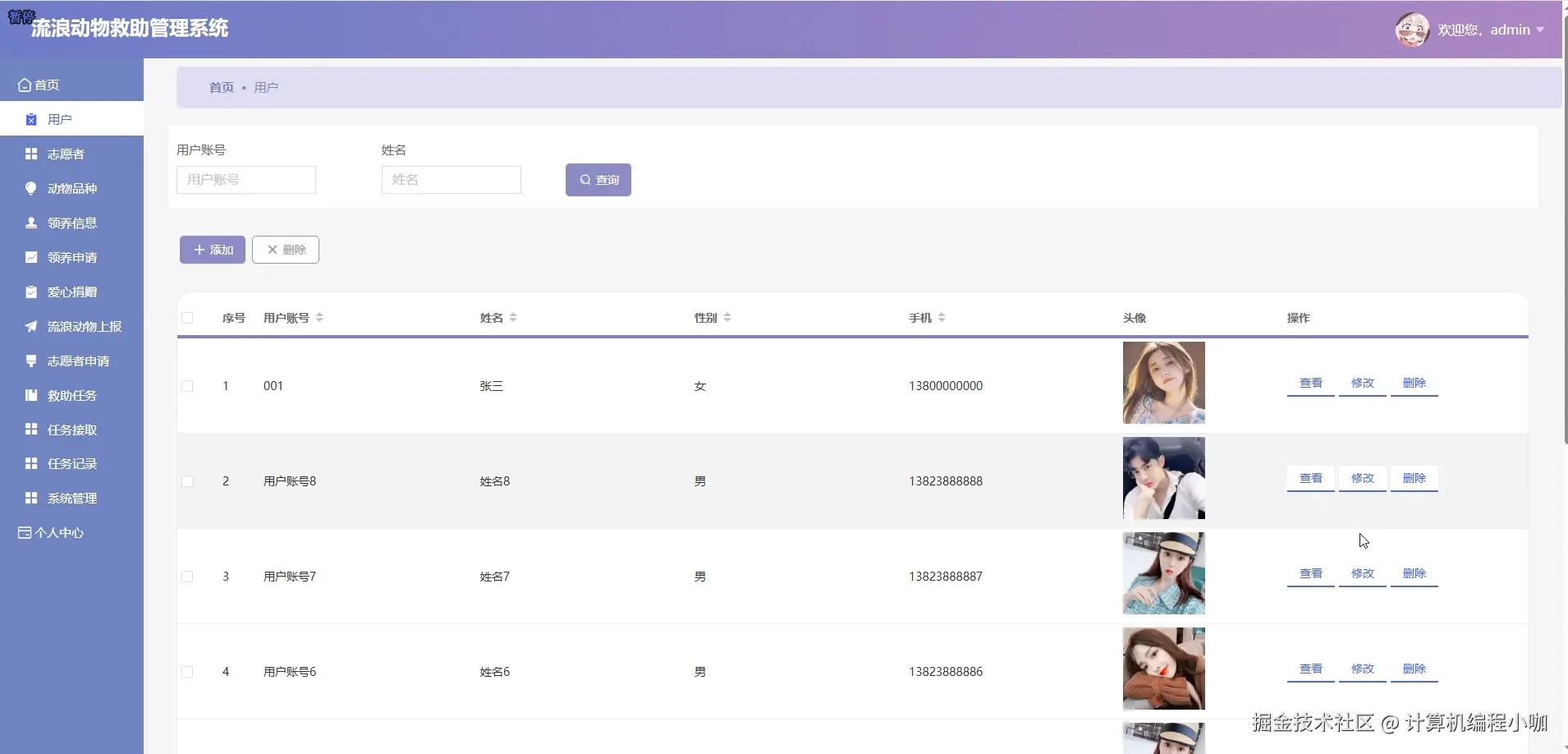
Task: Tick the checkbox for 用户账号7 row
Action: click(187, 577)
